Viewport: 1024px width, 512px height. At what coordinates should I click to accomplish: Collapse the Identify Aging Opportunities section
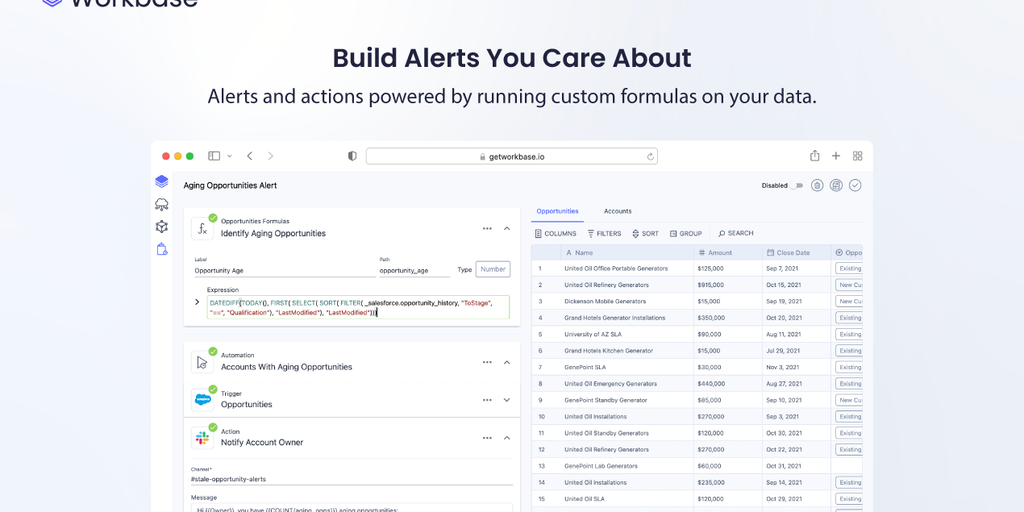[x=507, y=228]
